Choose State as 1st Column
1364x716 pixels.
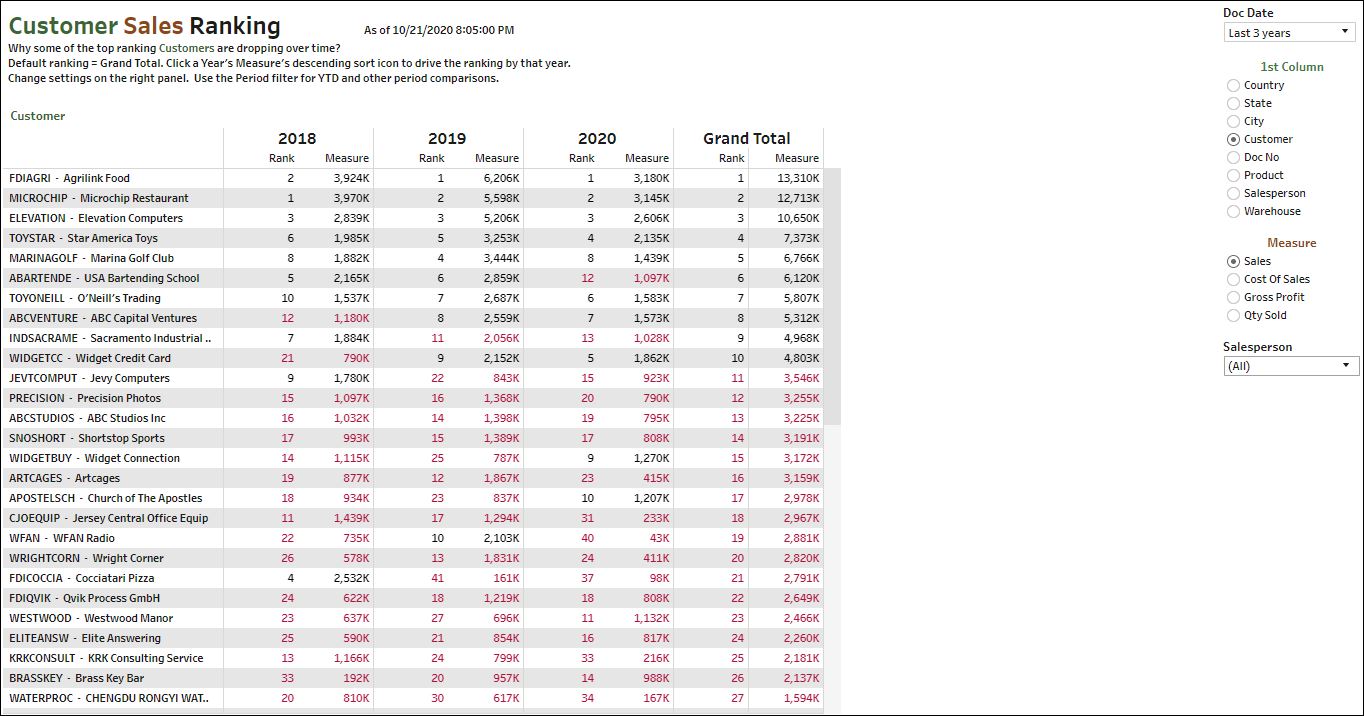pyautogui.click(x=1234, y=104)
